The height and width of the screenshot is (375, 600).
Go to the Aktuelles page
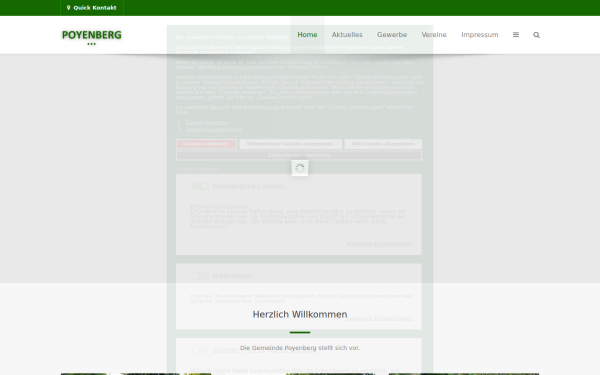tap(347, 35)
